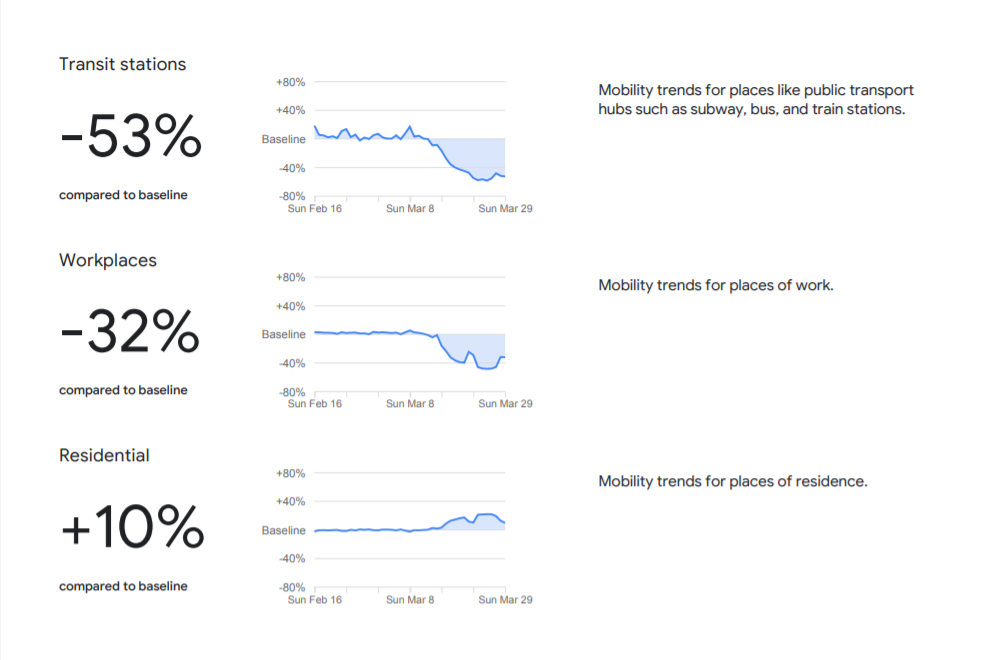
Task: Click the Baseline label on Transit chart
Action: pyautogui.click(x=284, y=139)
